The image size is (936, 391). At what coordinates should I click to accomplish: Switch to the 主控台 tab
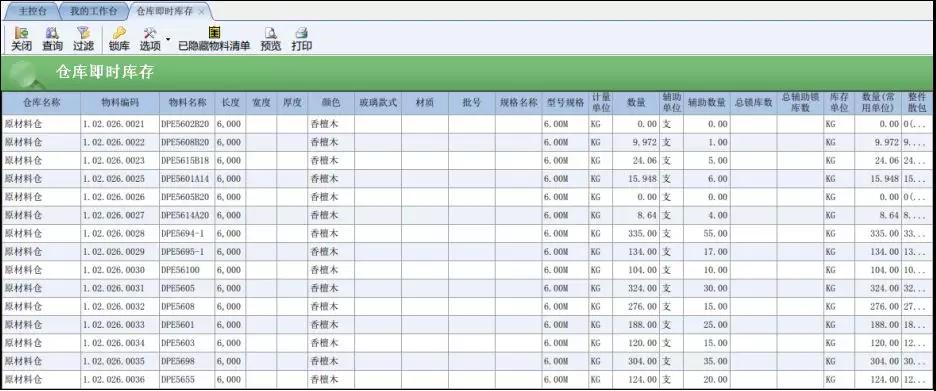pos(32,11)
